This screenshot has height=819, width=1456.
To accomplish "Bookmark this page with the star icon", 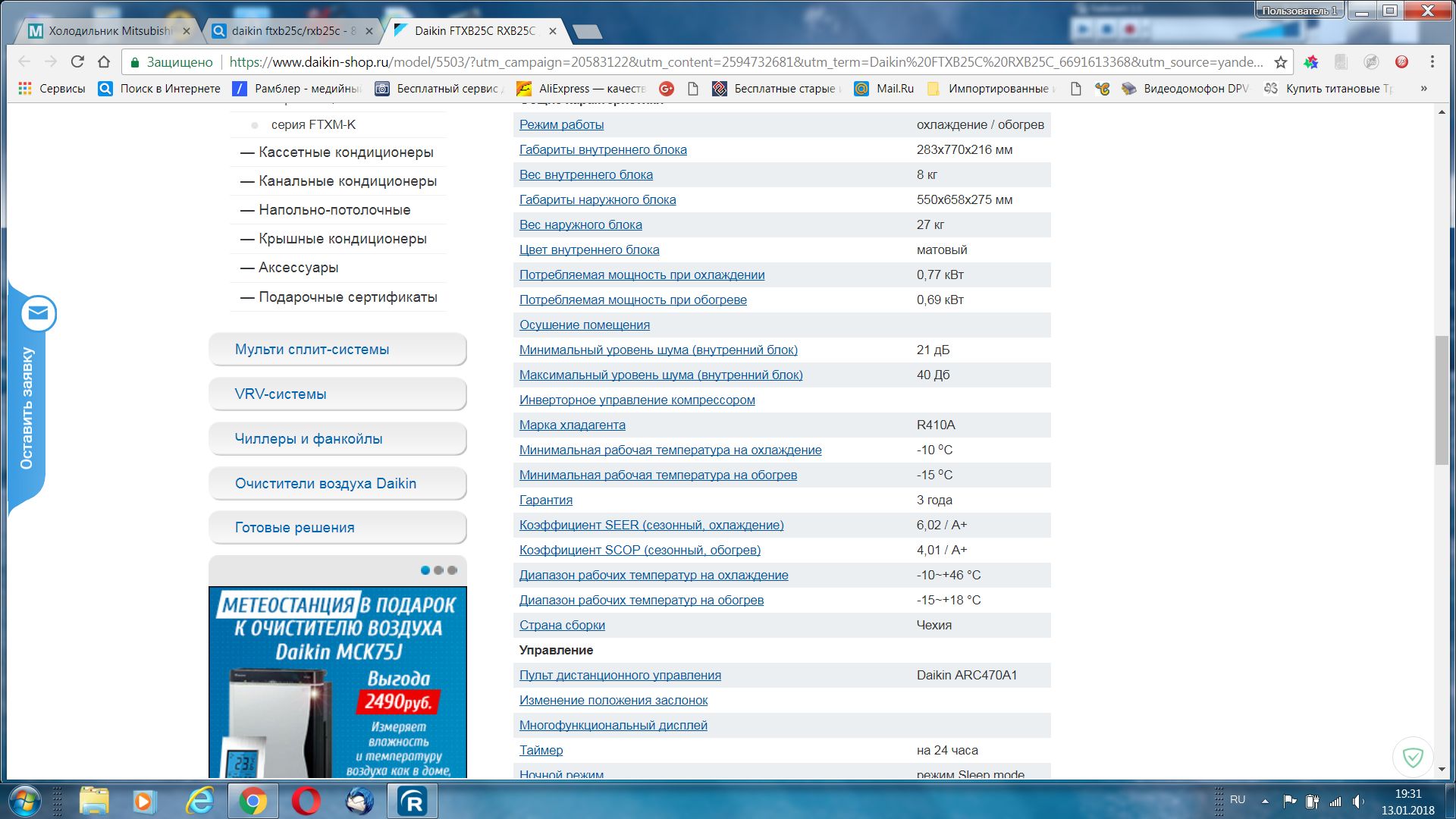I will click(1281, 62).
